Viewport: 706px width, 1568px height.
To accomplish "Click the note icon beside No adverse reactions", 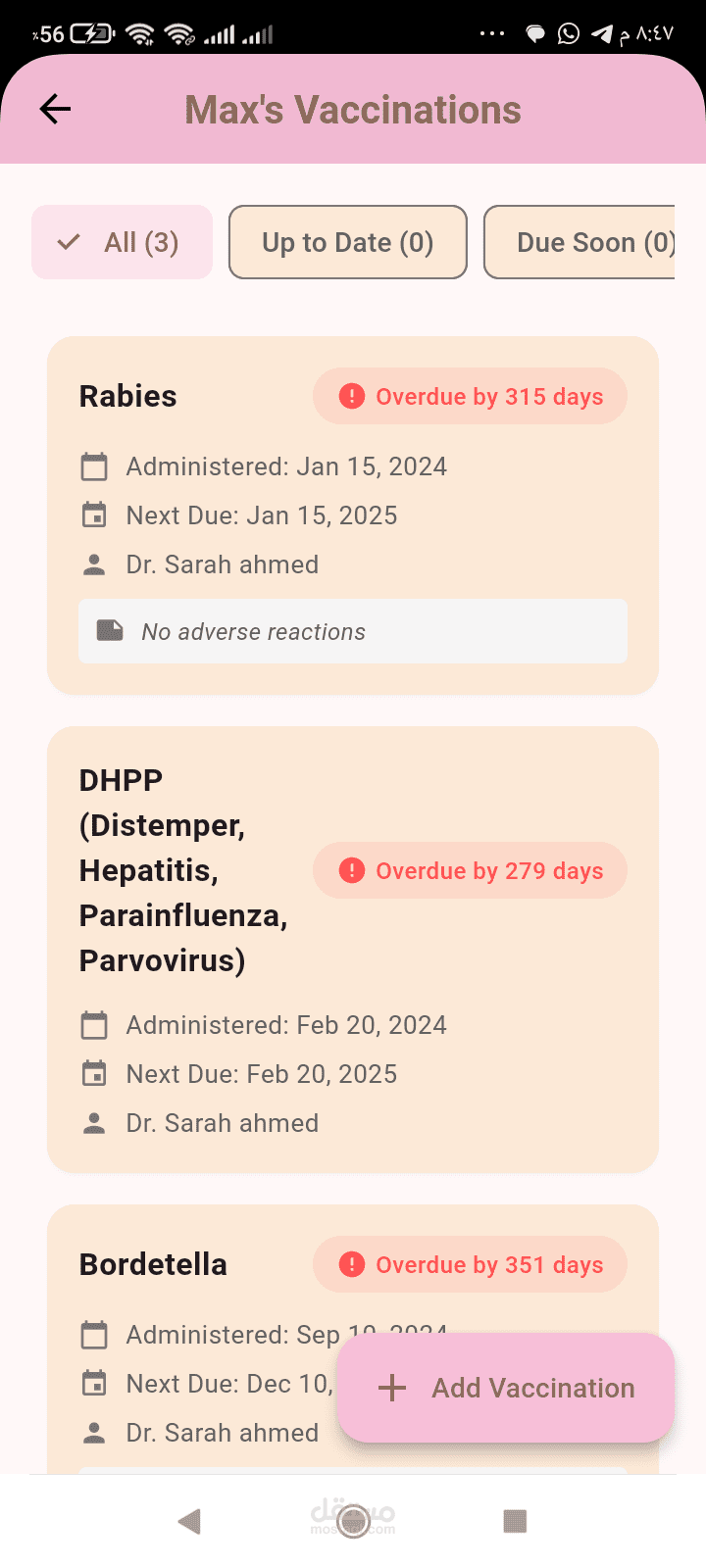I will 110,631.
